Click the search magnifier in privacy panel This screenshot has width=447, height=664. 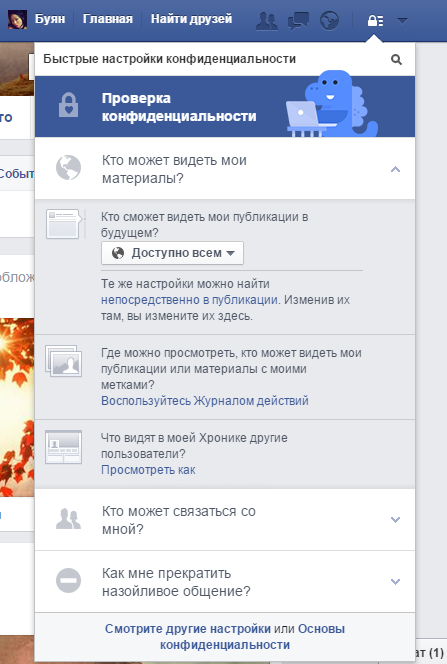click(396, 59)
